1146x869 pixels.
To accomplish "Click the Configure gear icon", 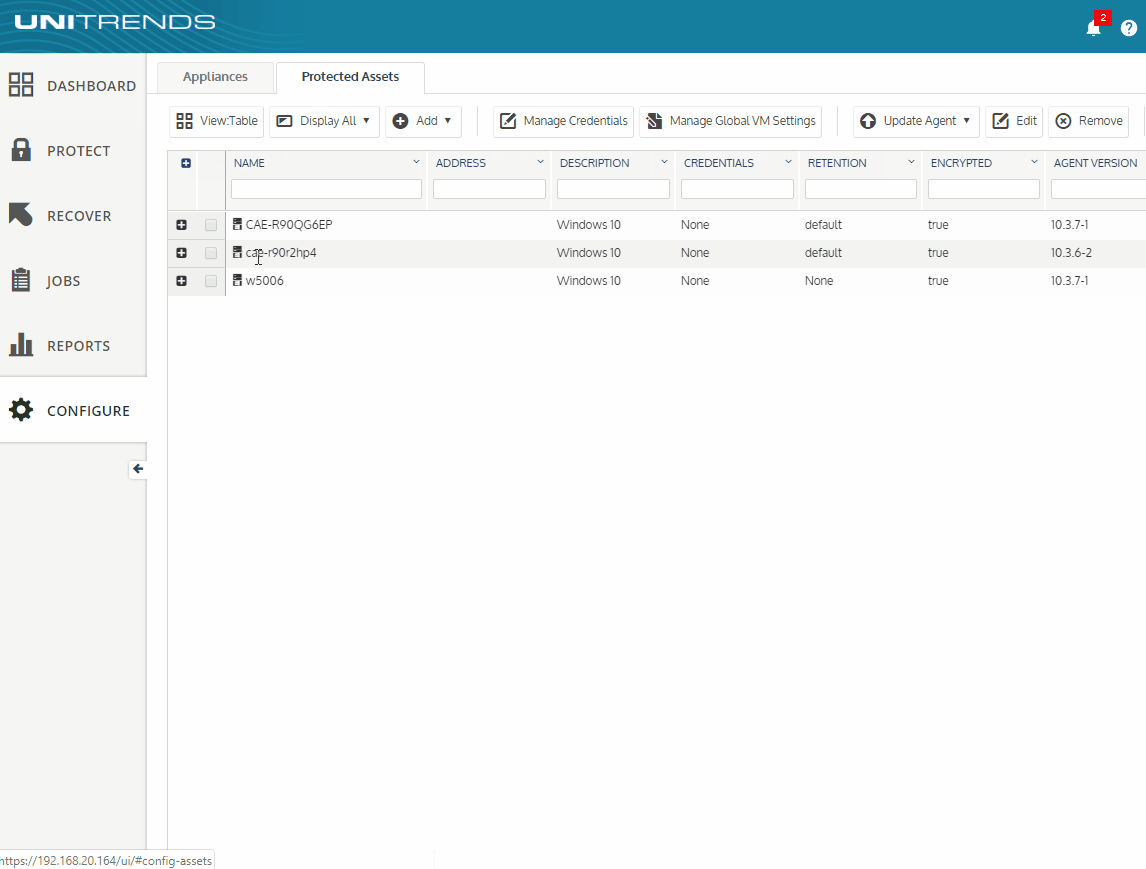I will coord(21,409).
